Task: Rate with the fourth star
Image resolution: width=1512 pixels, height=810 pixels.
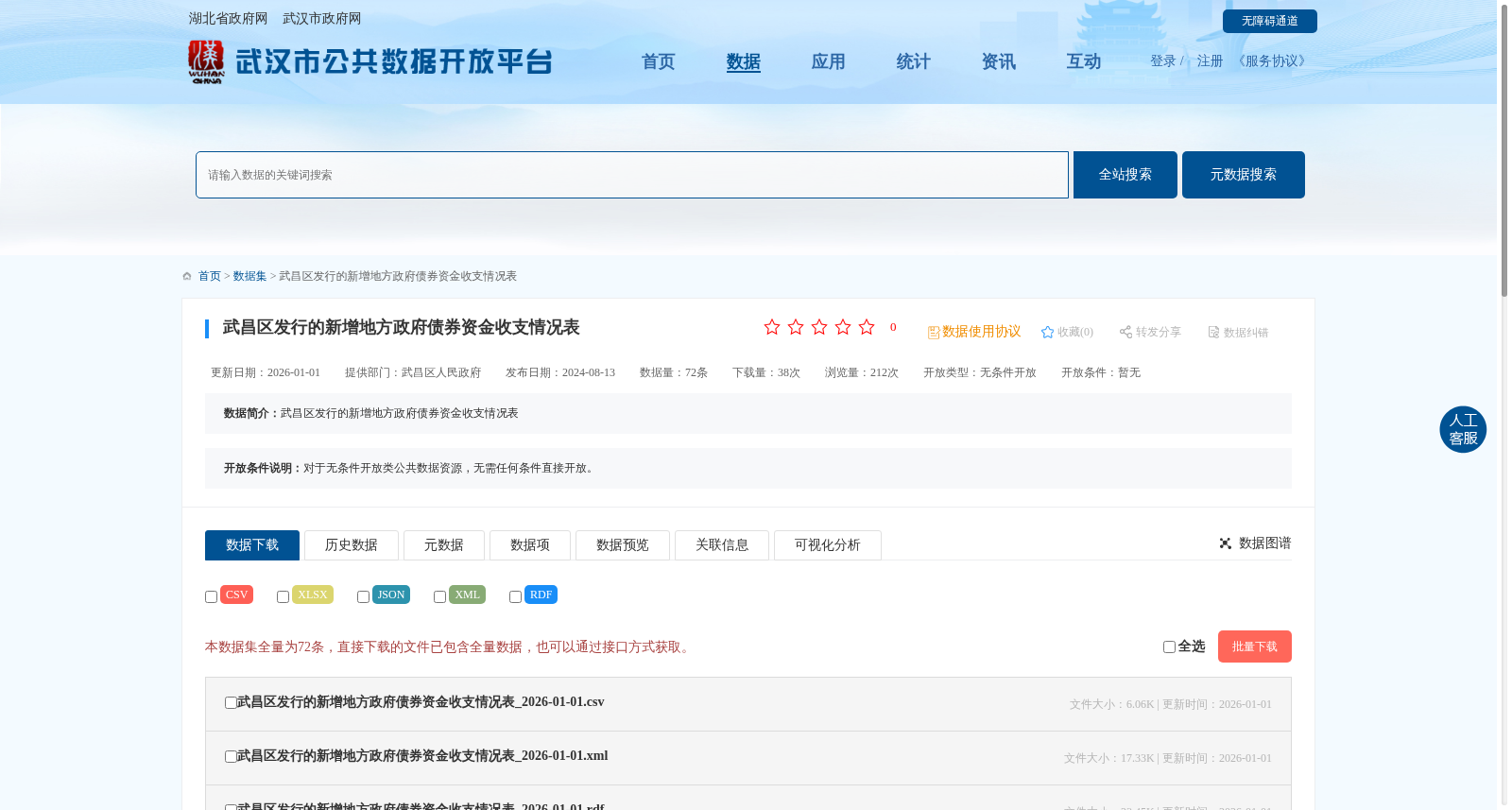Action: 843,327
